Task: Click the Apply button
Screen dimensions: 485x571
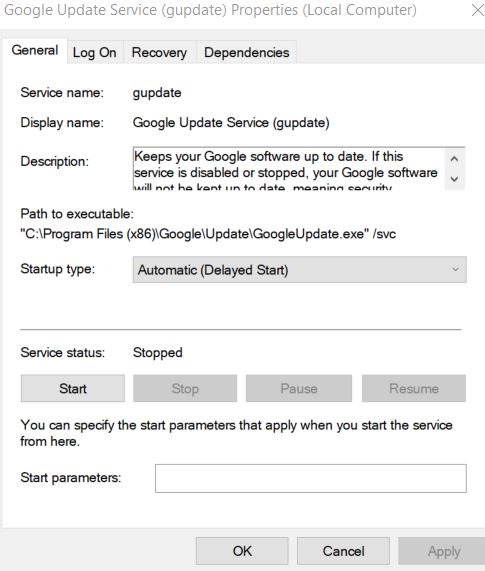Action: (x=444, y=551)
